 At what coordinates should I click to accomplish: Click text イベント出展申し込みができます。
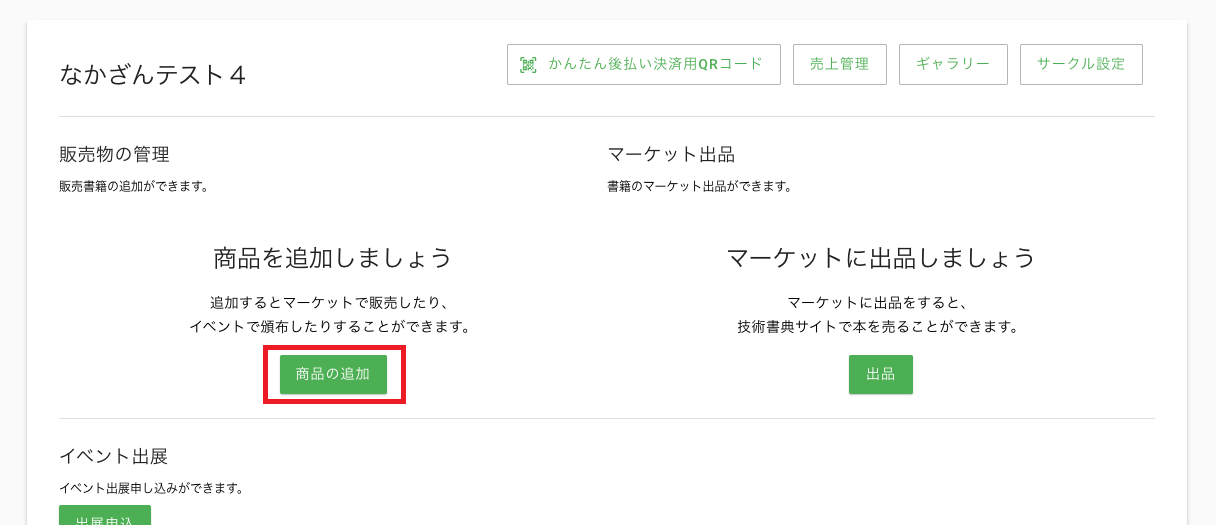tap(152, 488)
